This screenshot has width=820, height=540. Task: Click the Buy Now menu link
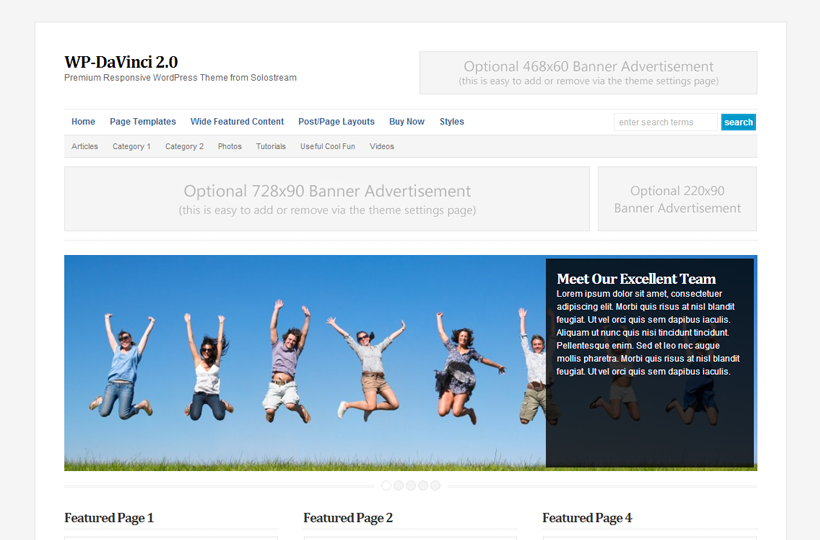pos(407,122)
